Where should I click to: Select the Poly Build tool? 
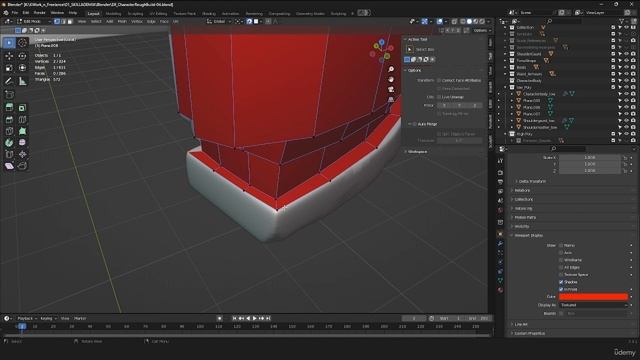tap(22, 131)
